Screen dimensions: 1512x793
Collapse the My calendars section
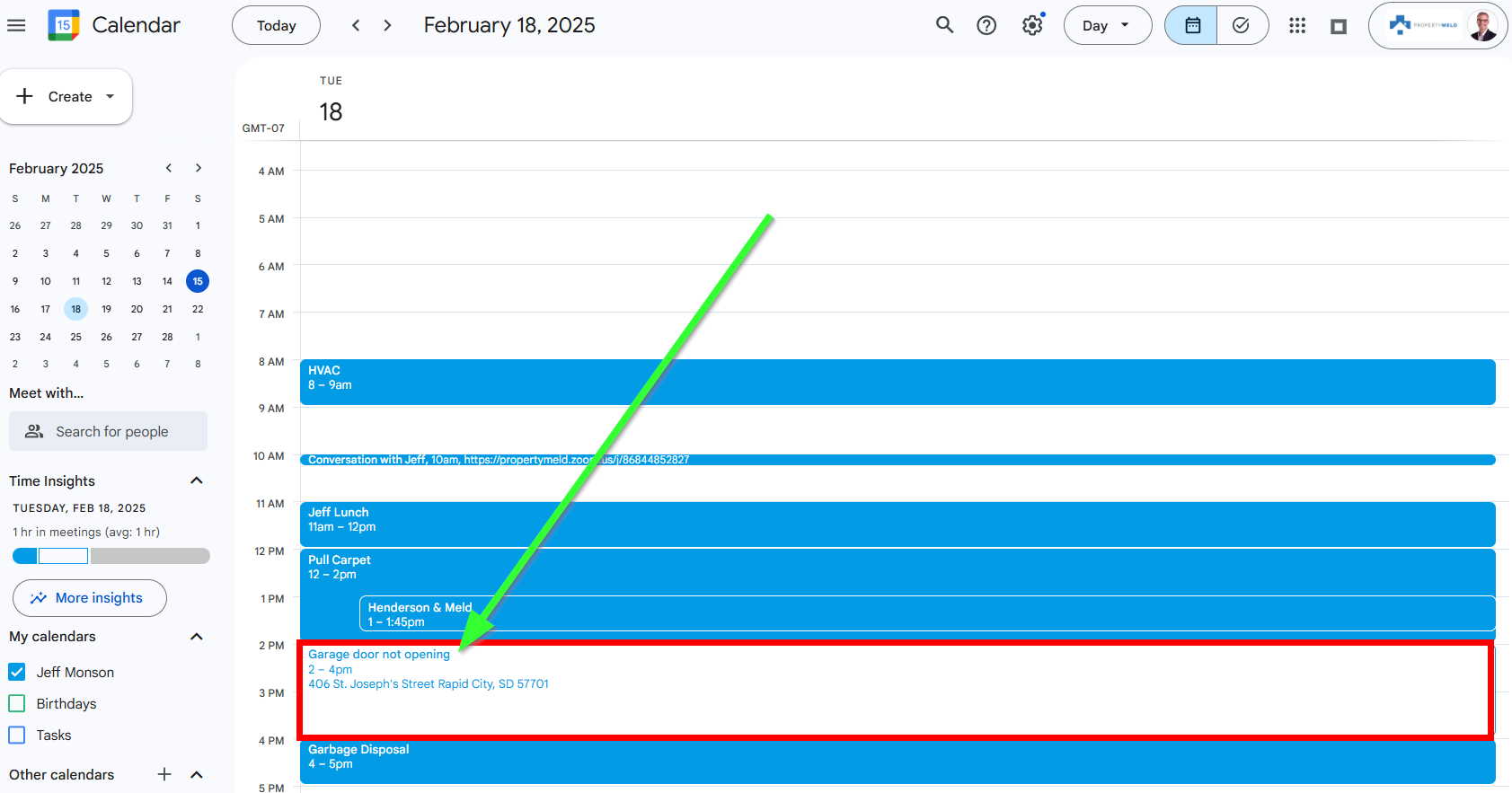coord(197,636)
